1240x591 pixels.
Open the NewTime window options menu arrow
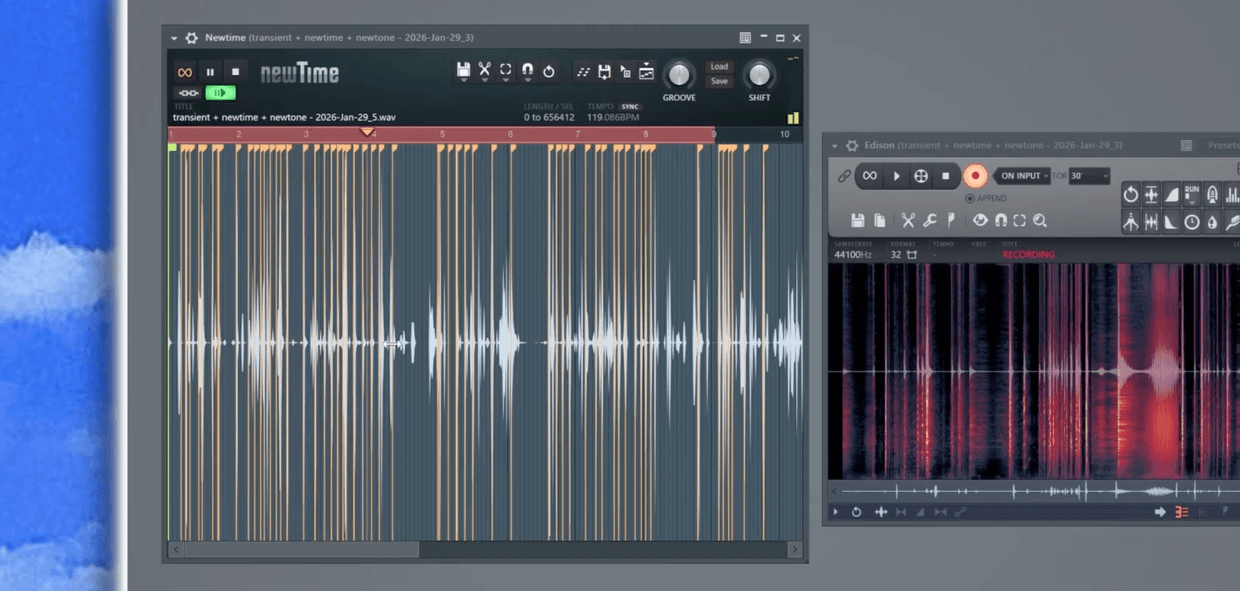click(x=172, y=37)
